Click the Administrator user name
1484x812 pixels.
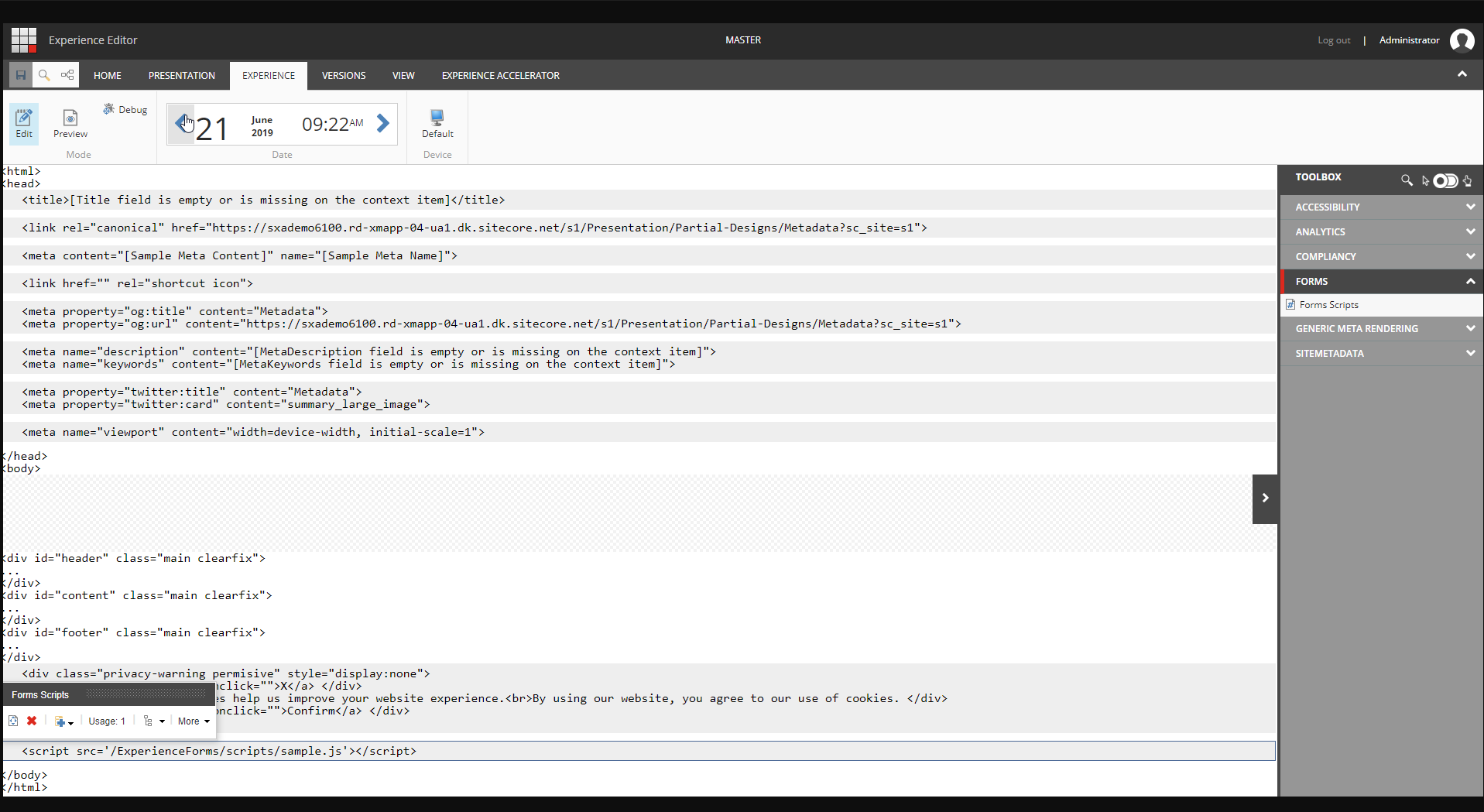(1409, 40)
